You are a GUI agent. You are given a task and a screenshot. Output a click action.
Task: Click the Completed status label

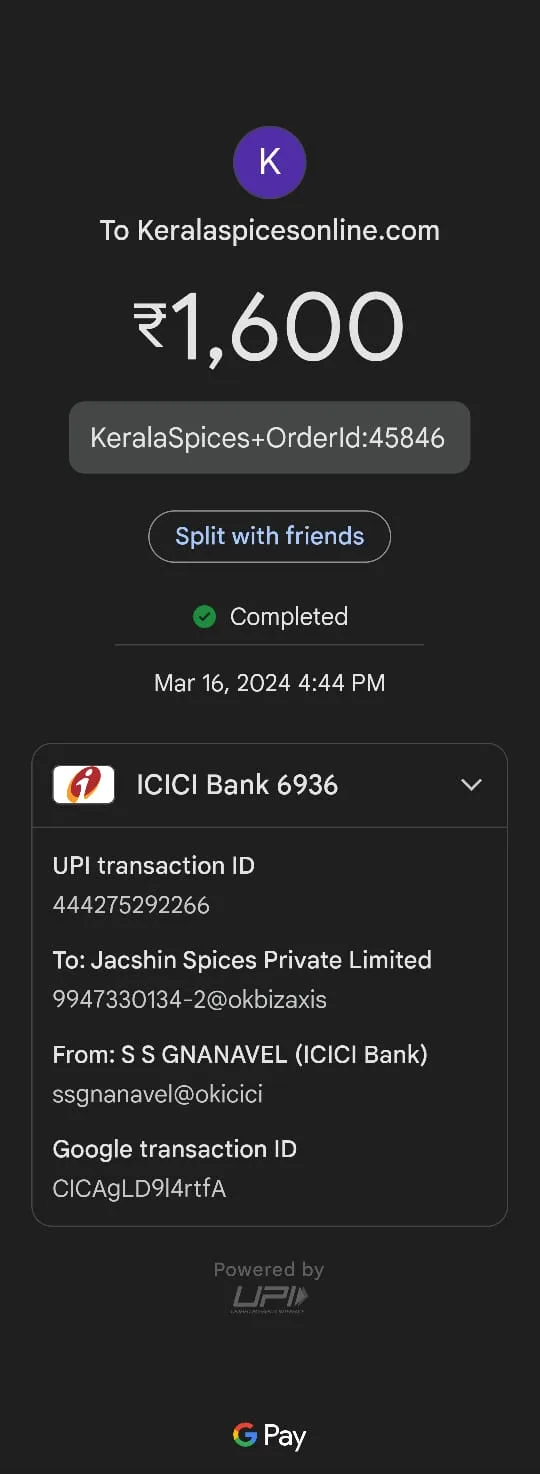[x=289, y=617]
